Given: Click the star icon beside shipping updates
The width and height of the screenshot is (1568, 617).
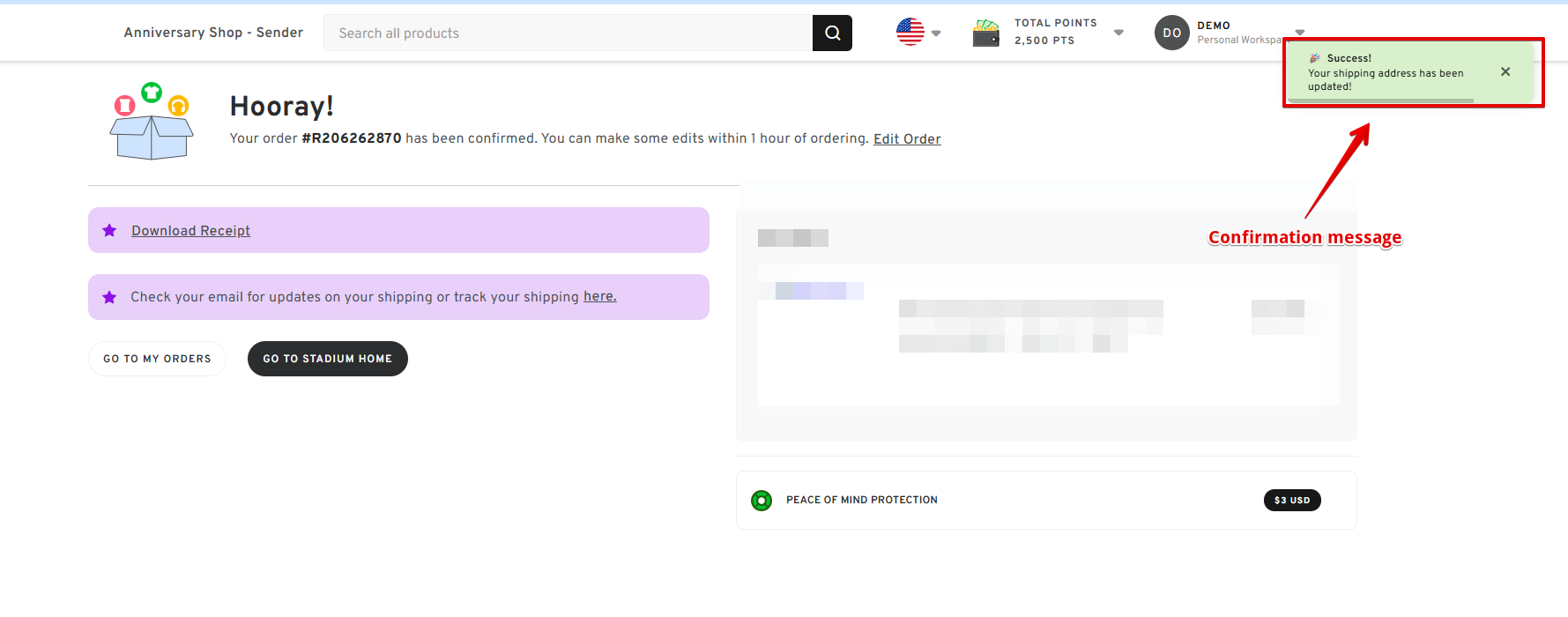Looking at the screenshot, I should click(x=109, y=297).
